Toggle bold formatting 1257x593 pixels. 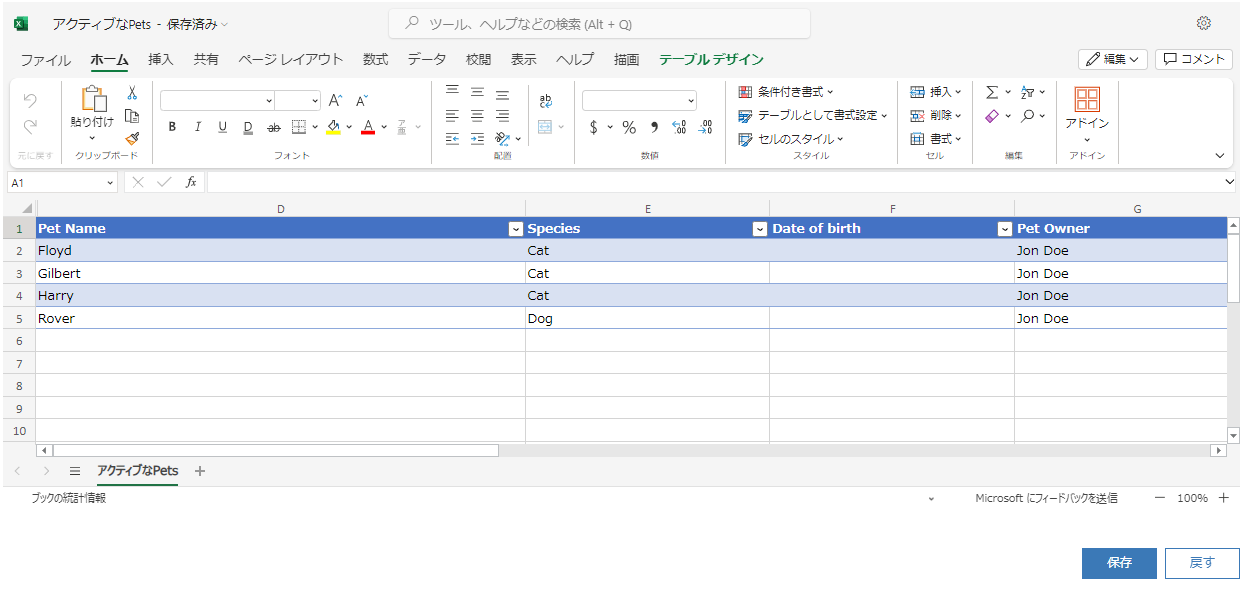(x=172, y=127)
